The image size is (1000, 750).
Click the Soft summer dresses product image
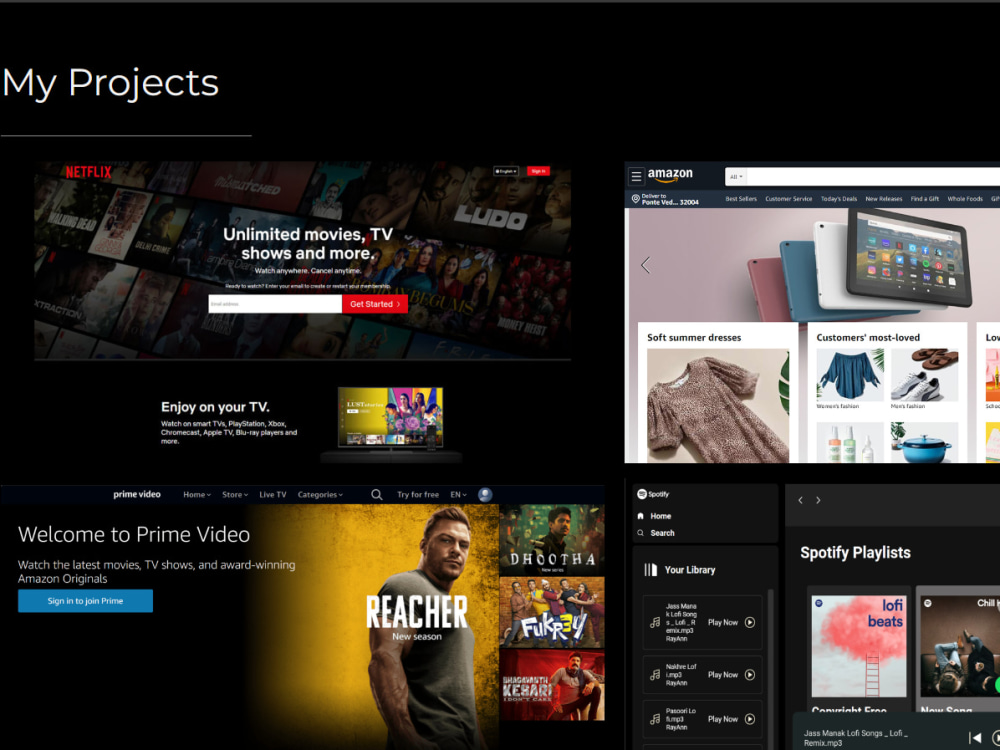[718, 406]
